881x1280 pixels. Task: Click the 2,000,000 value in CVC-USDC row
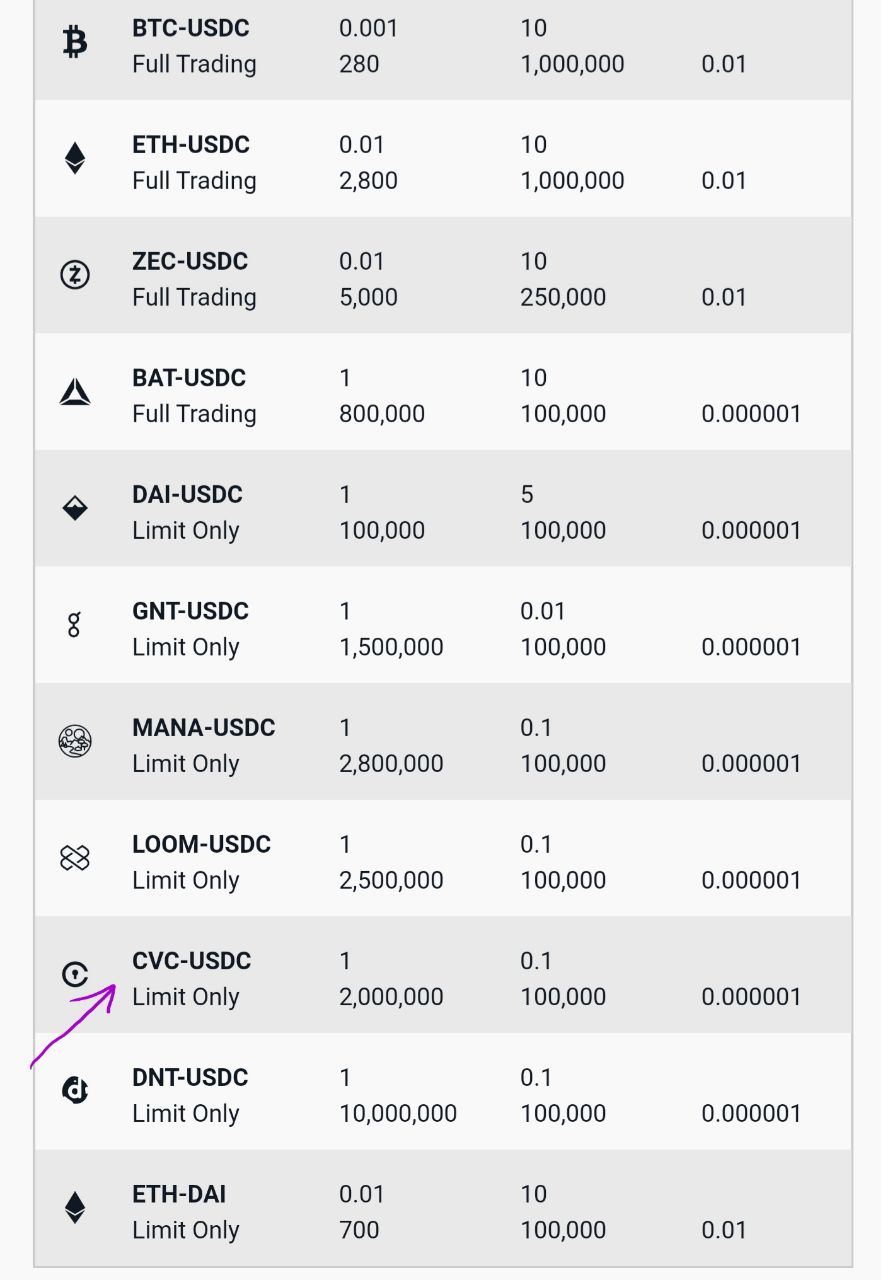(x=391, y=997)
